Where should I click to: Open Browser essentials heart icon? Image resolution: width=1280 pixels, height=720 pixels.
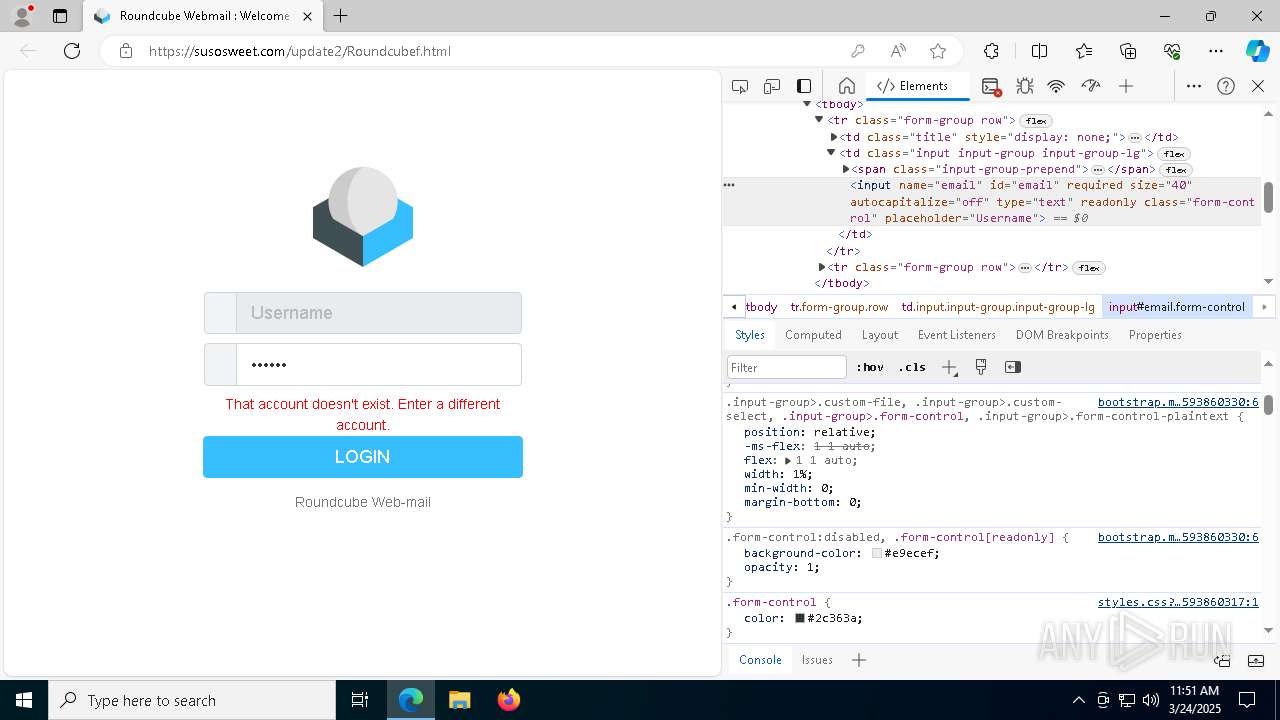1172,51
